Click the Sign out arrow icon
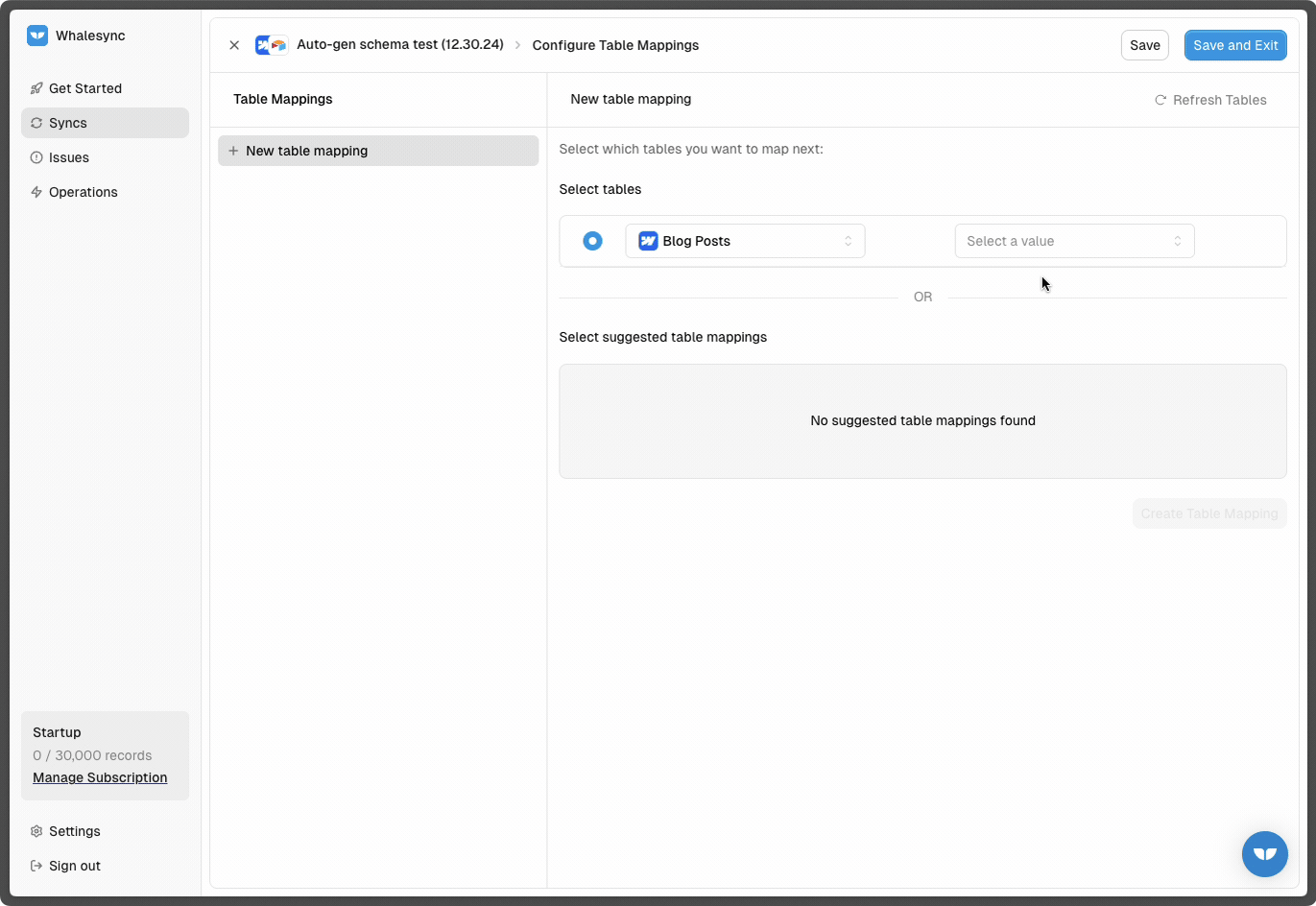1316x906 pixels. point(36,866)
